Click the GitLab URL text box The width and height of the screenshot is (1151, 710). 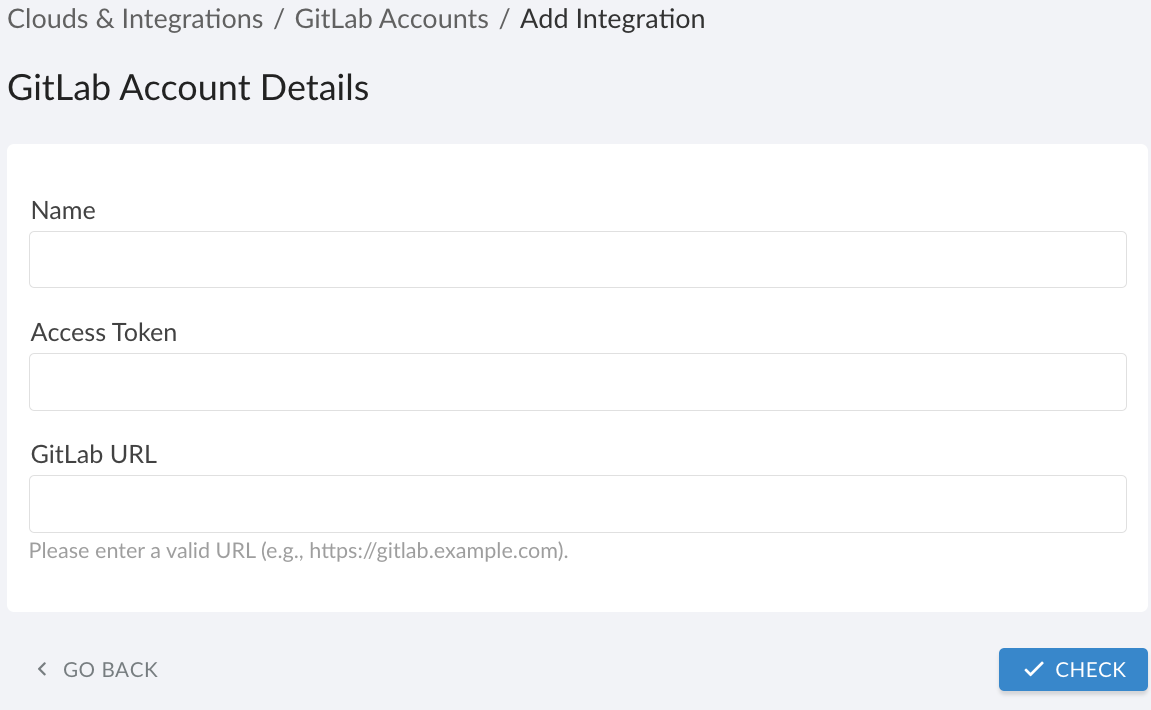[x=576, y=503]
